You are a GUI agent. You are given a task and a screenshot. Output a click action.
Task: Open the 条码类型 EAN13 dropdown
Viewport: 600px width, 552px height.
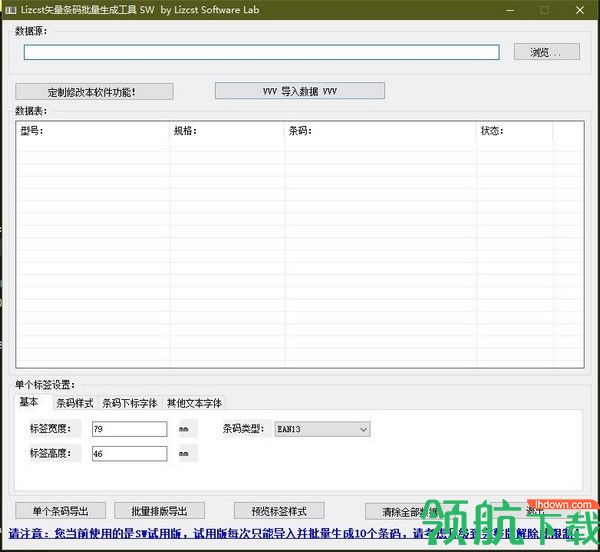click(x=322, y=429)
